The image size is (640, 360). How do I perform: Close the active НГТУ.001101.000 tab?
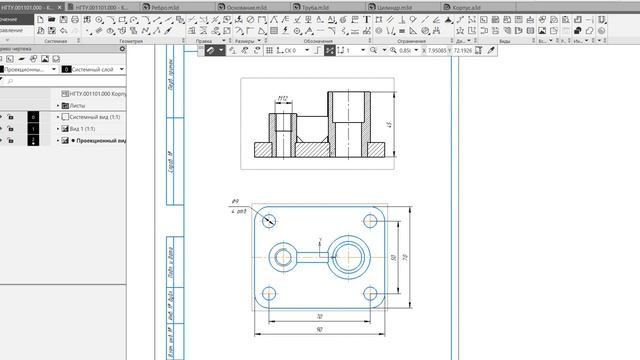coord(60,7)
